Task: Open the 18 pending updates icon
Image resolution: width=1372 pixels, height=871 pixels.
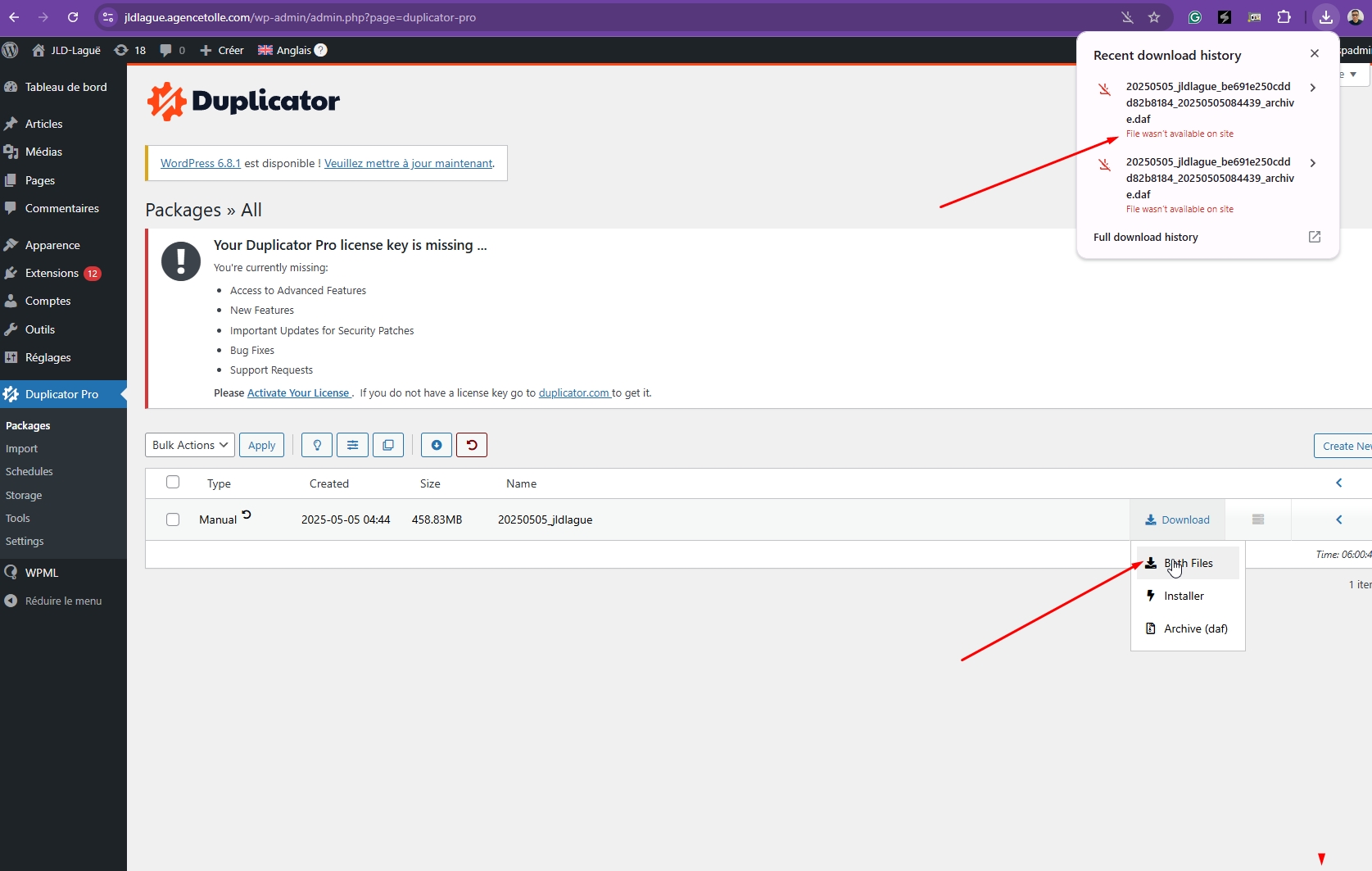Action: (x=130, y=50)
